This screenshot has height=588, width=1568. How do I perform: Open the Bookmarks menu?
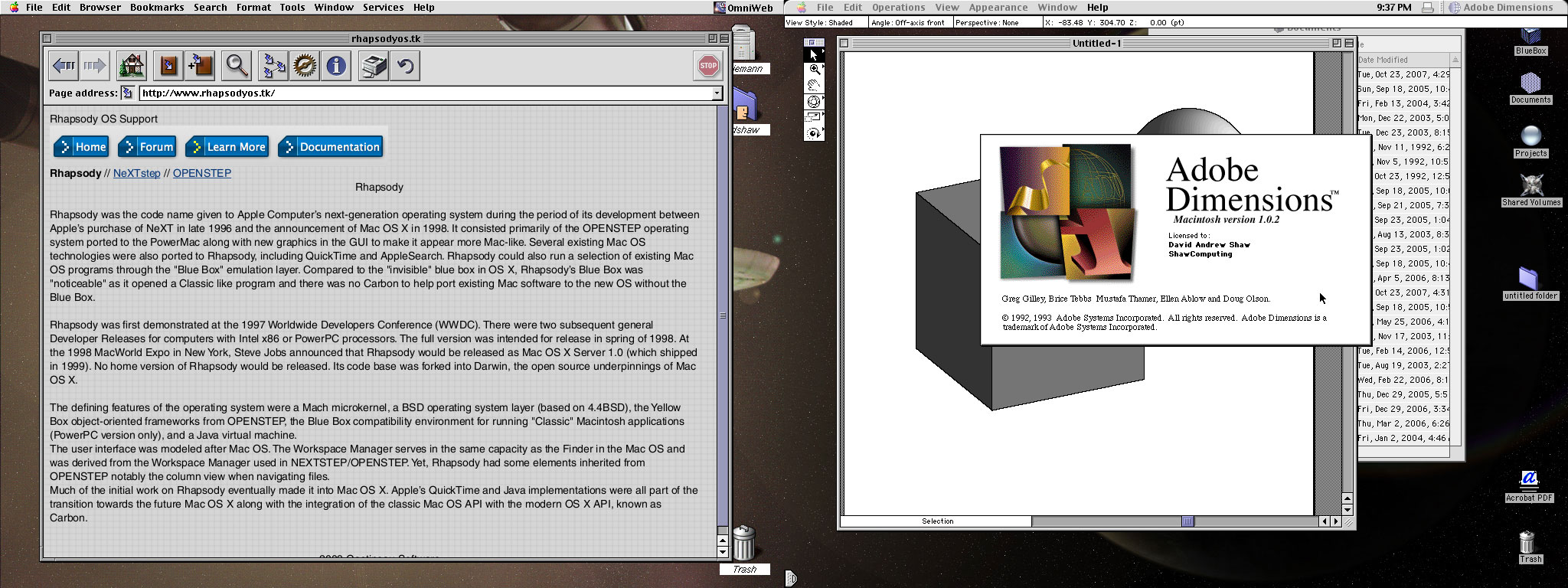157,8
